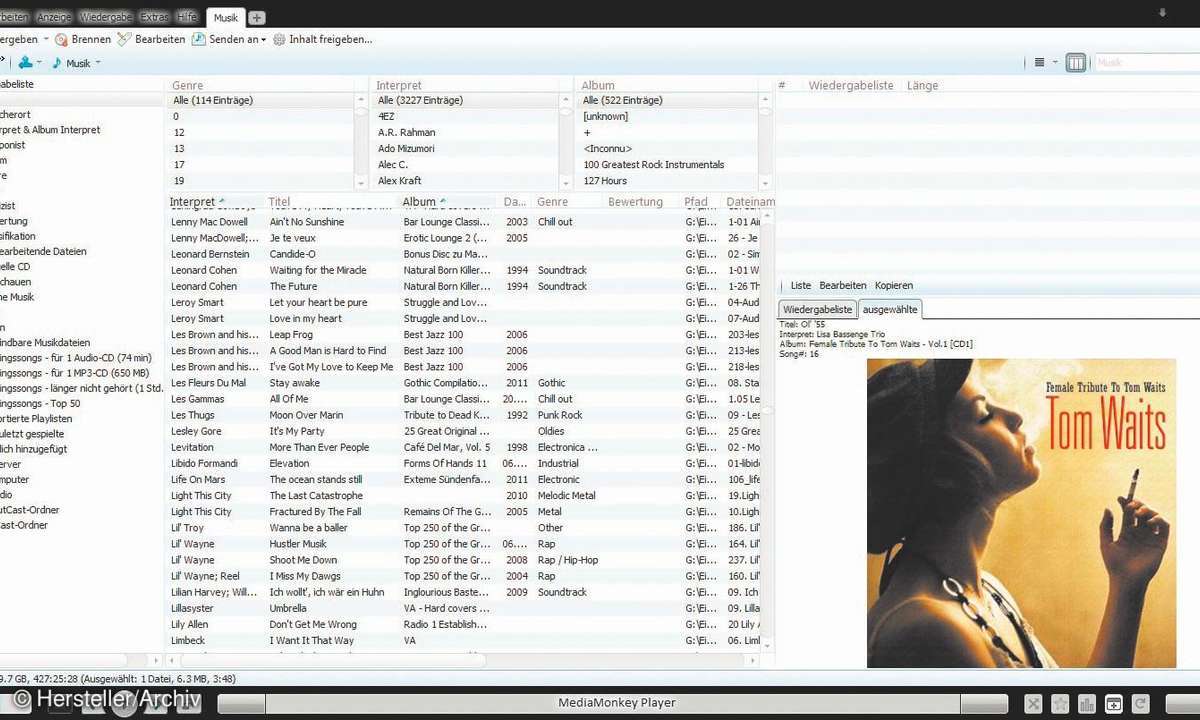Click the down arrow icon at the top right
Viewport: 1200px width, 720px height.
1163,13
